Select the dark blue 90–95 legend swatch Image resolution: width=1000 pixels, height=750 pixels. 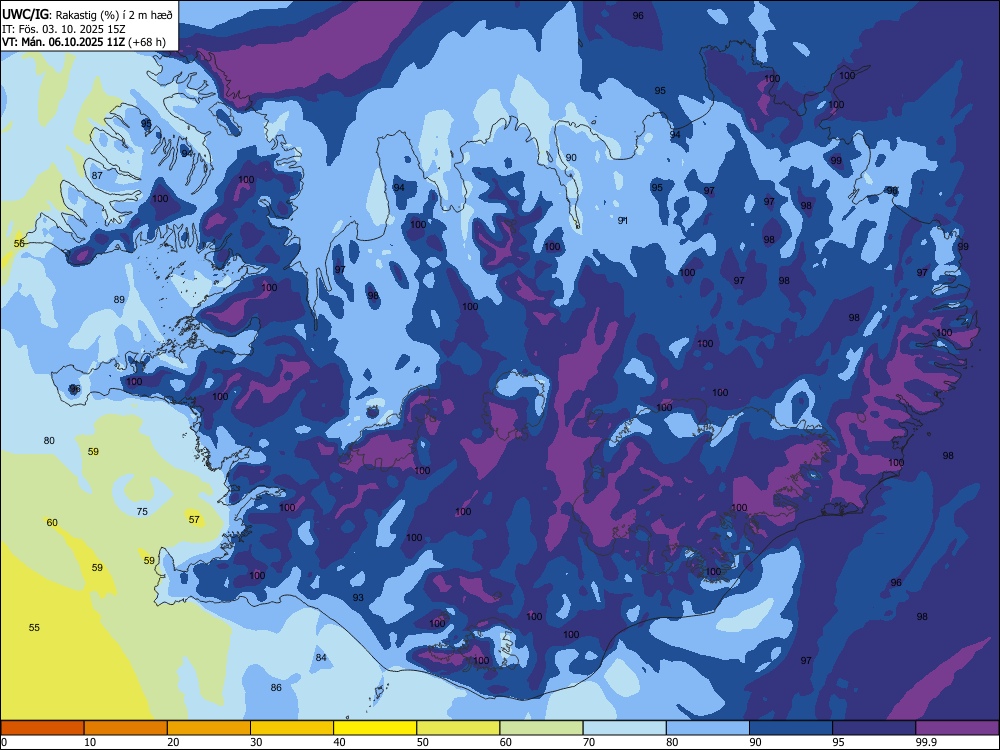click(791, 728)
